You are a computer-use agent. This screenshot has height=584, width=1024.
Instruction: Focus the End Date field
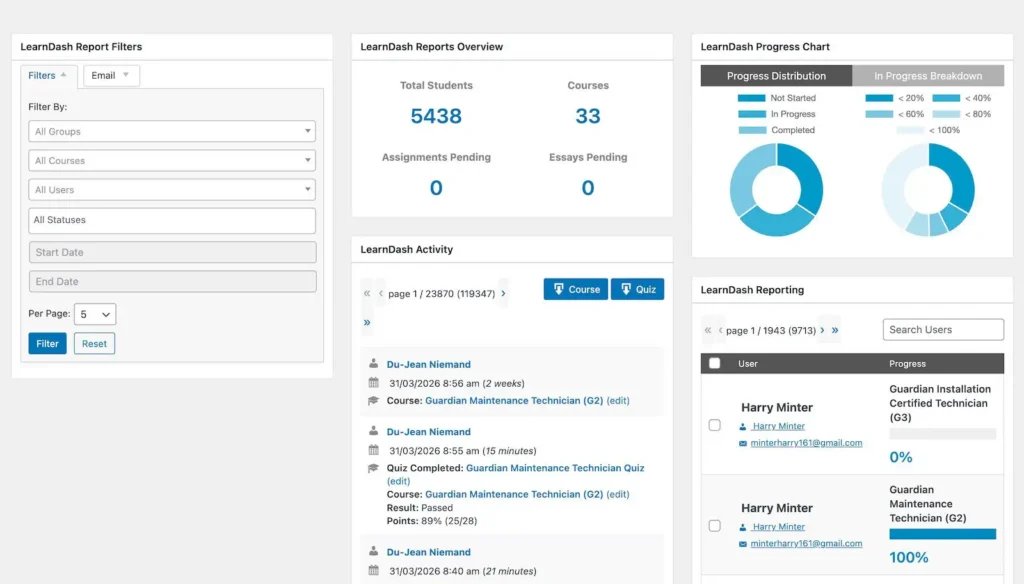(x=172, y=282)
